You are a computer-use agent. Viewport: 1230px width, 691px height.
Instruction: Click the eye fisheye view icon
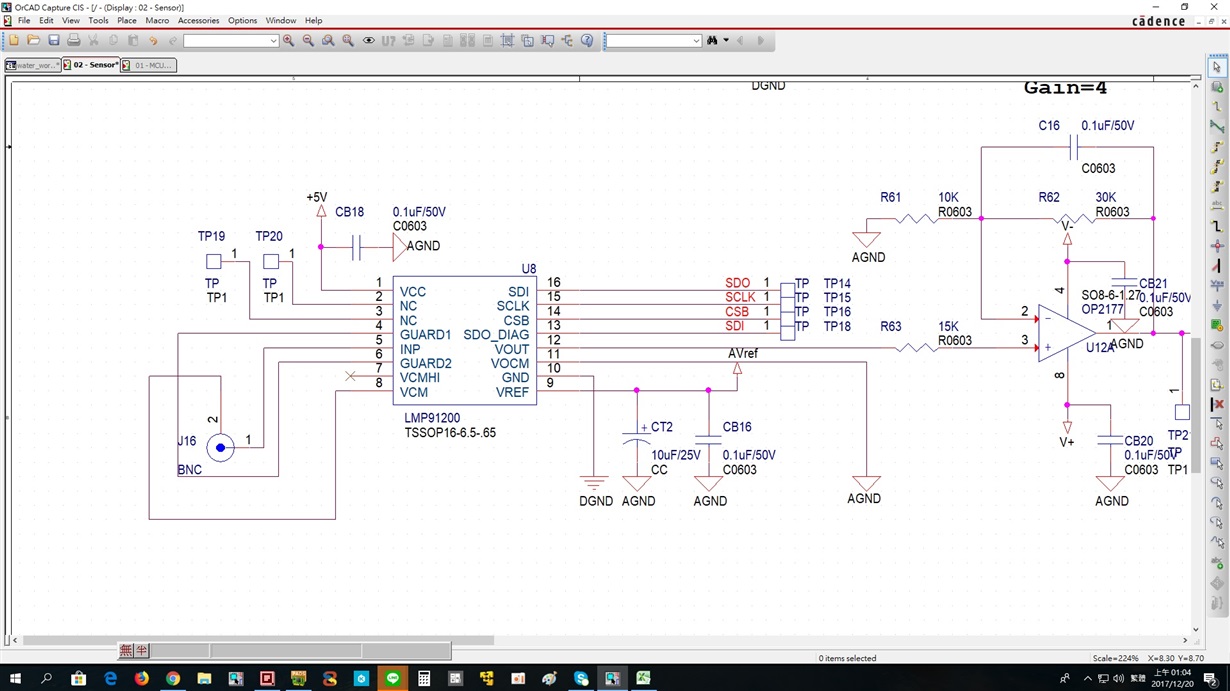368,41
